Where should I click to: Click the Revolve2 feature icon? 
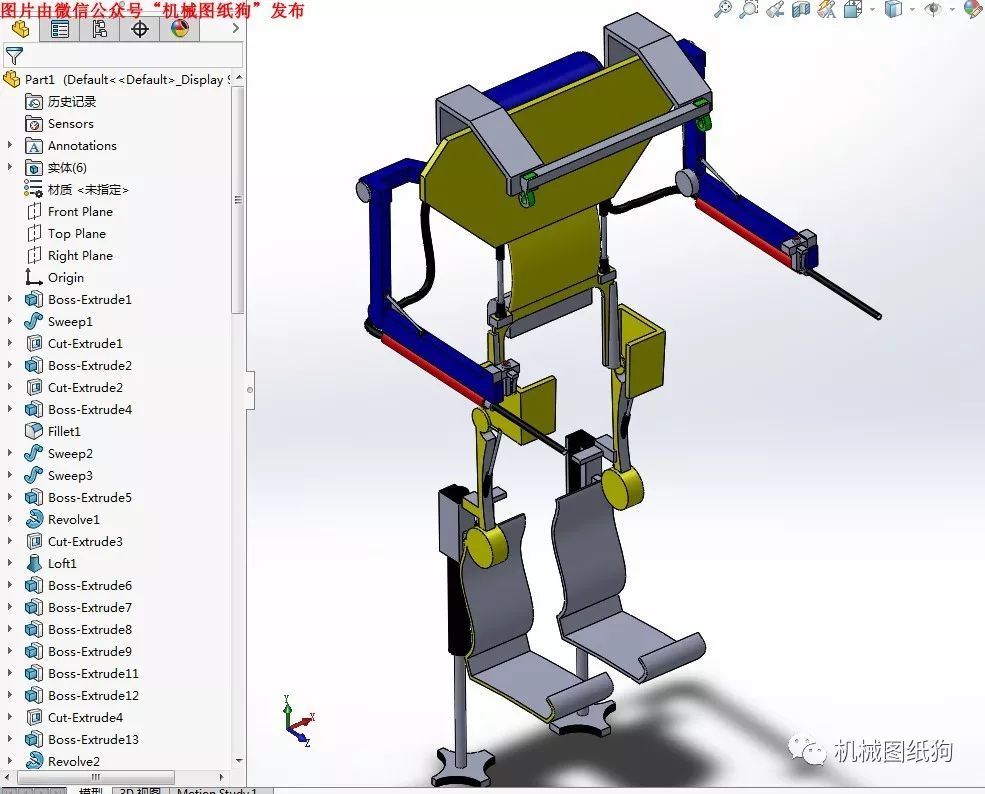pyautogui.click(x=33, y=761)
